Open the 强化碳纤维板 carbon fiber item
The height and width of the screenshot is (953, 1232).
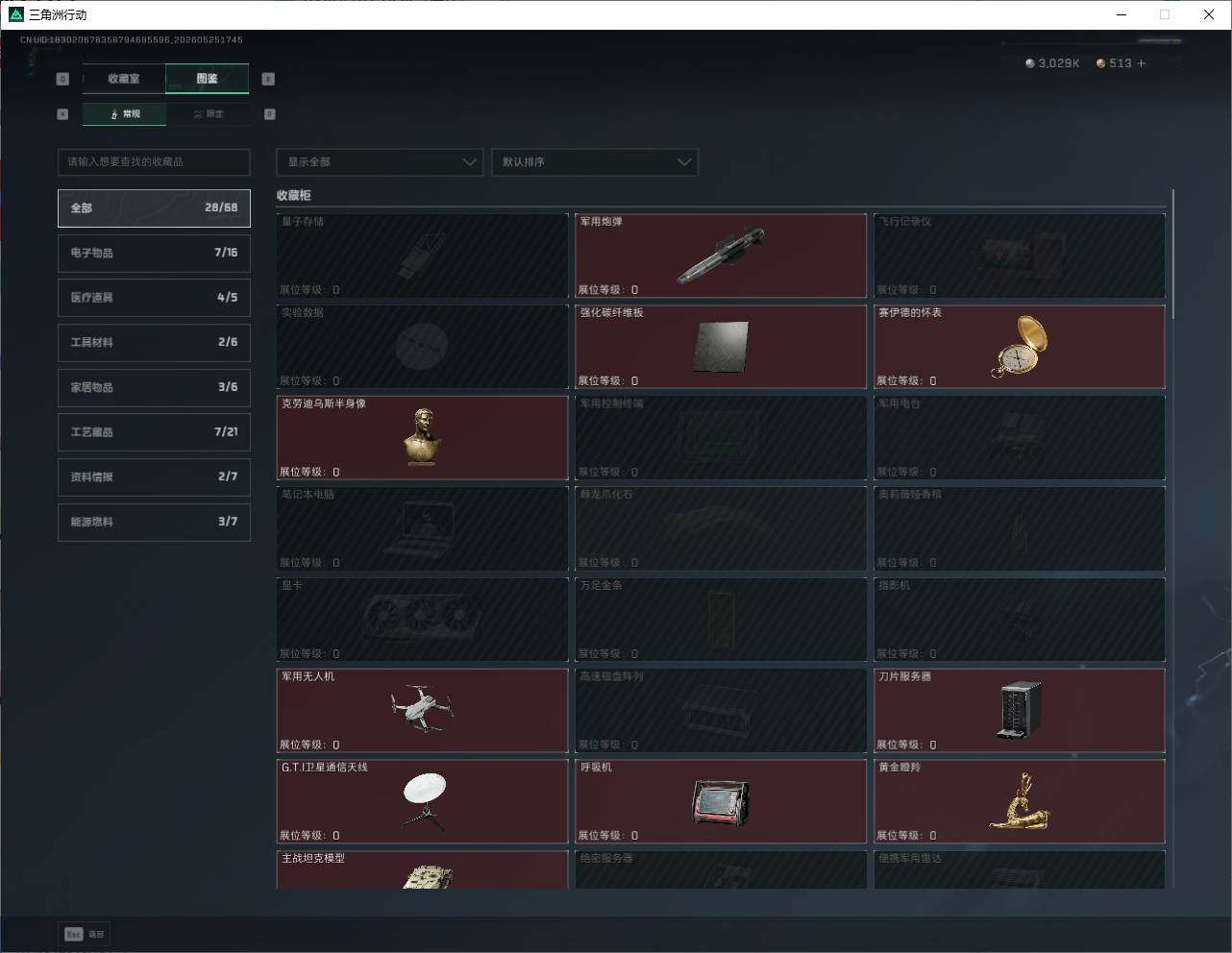pos(721,347)
